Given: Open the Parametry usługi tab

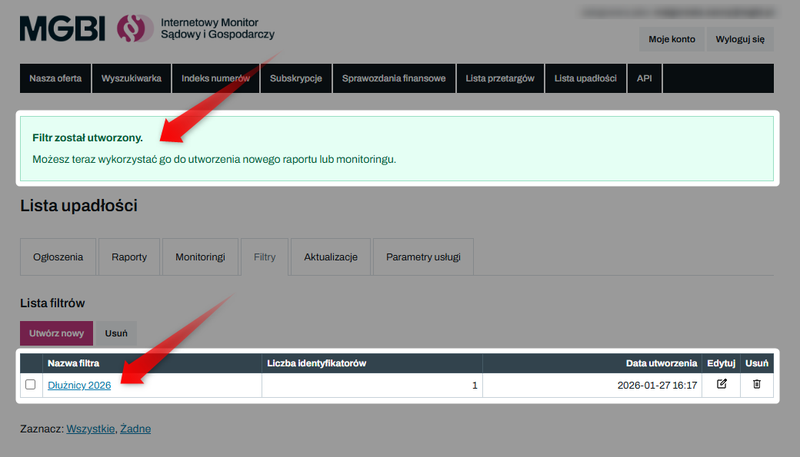Looking at the screenshot, I should coord(423,257).
